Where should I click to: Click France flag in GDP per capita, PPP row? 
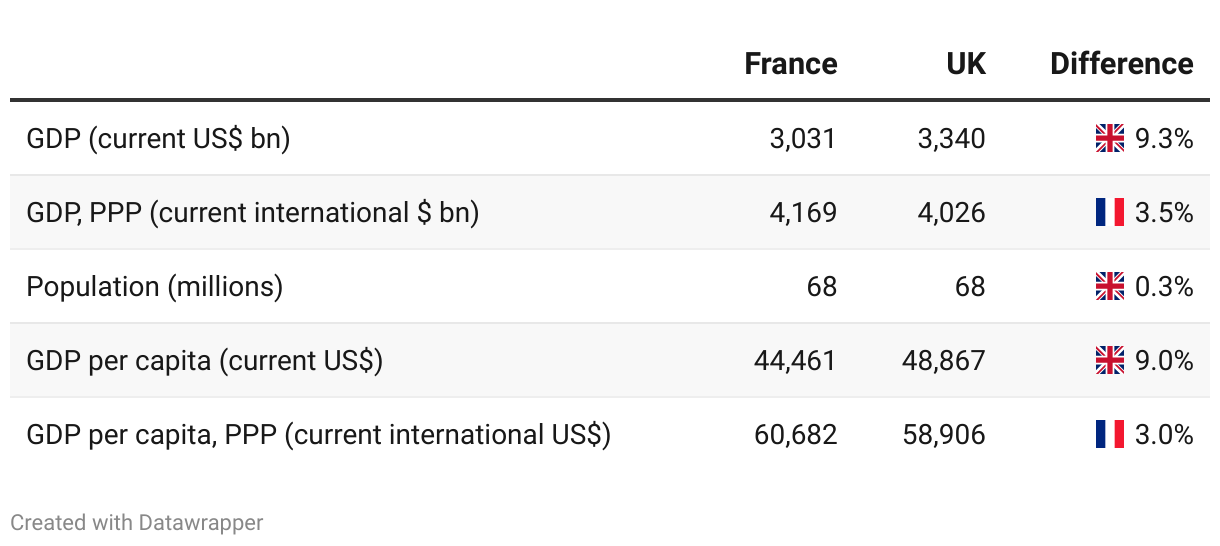coord(1110,434)
